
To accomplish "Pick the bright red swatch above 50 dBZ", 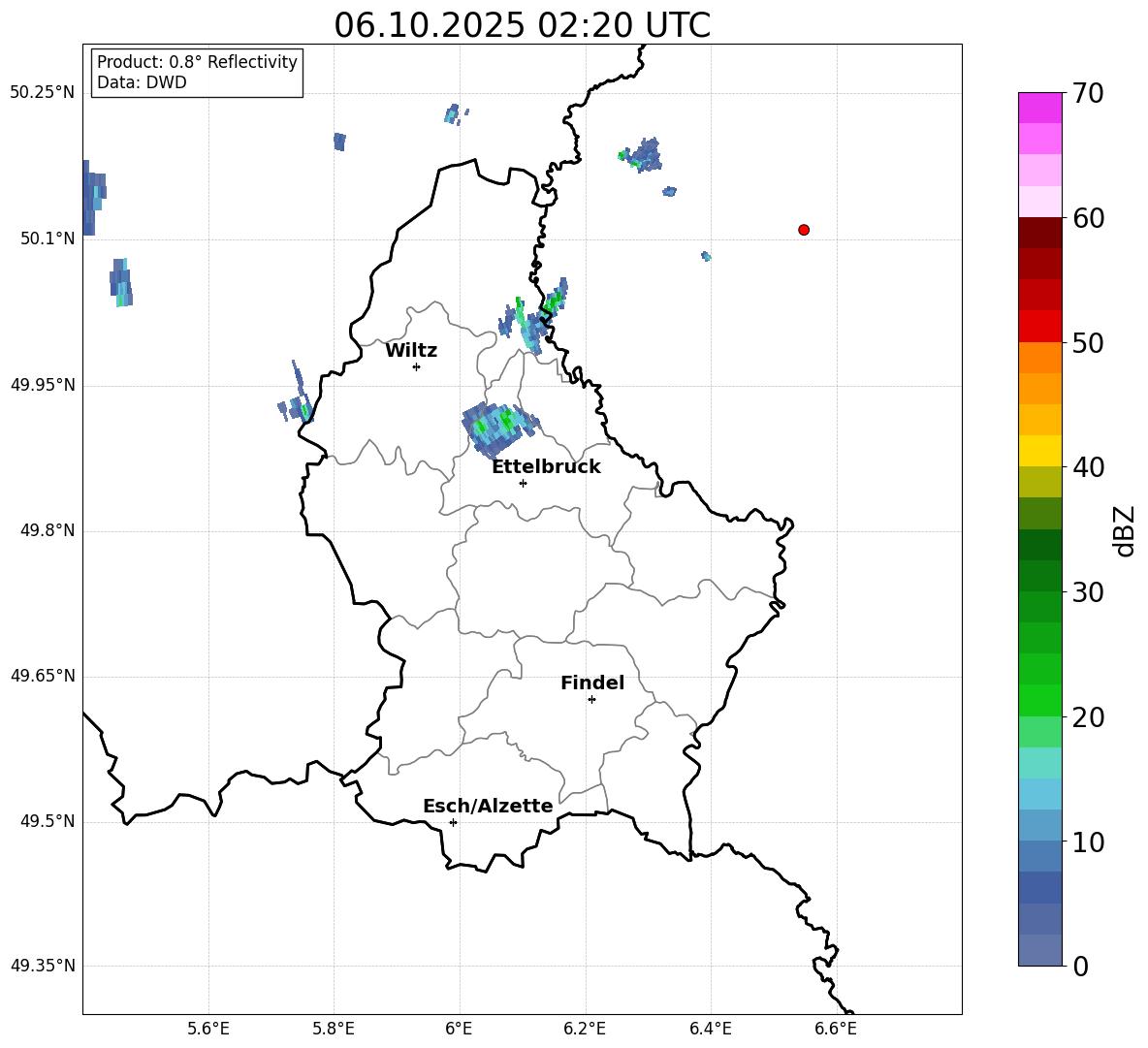I will click(1040, 326).
